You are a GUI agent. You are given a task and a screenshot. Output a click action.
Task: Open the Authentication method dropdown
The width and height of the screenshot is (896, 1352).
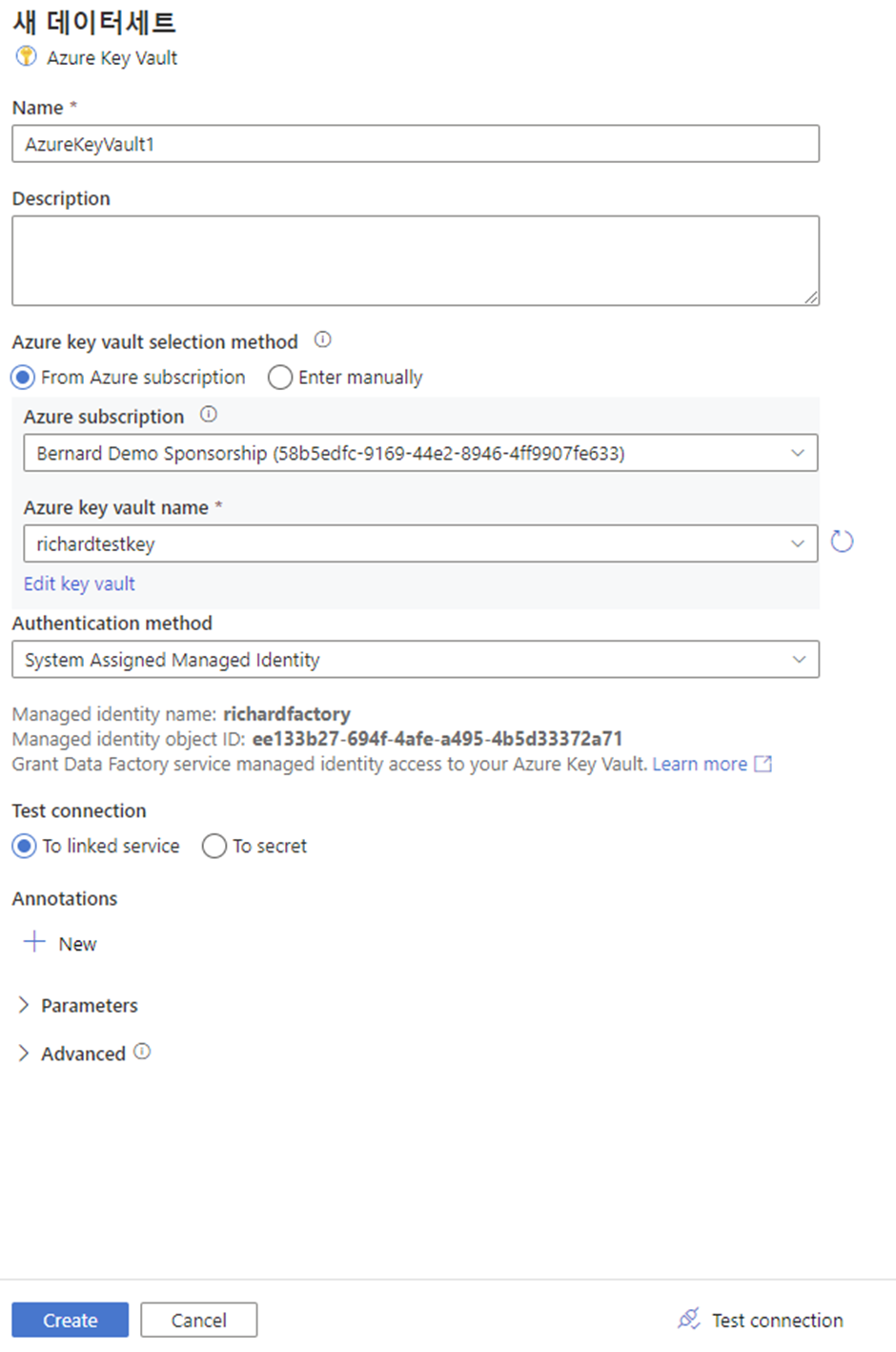416,659
